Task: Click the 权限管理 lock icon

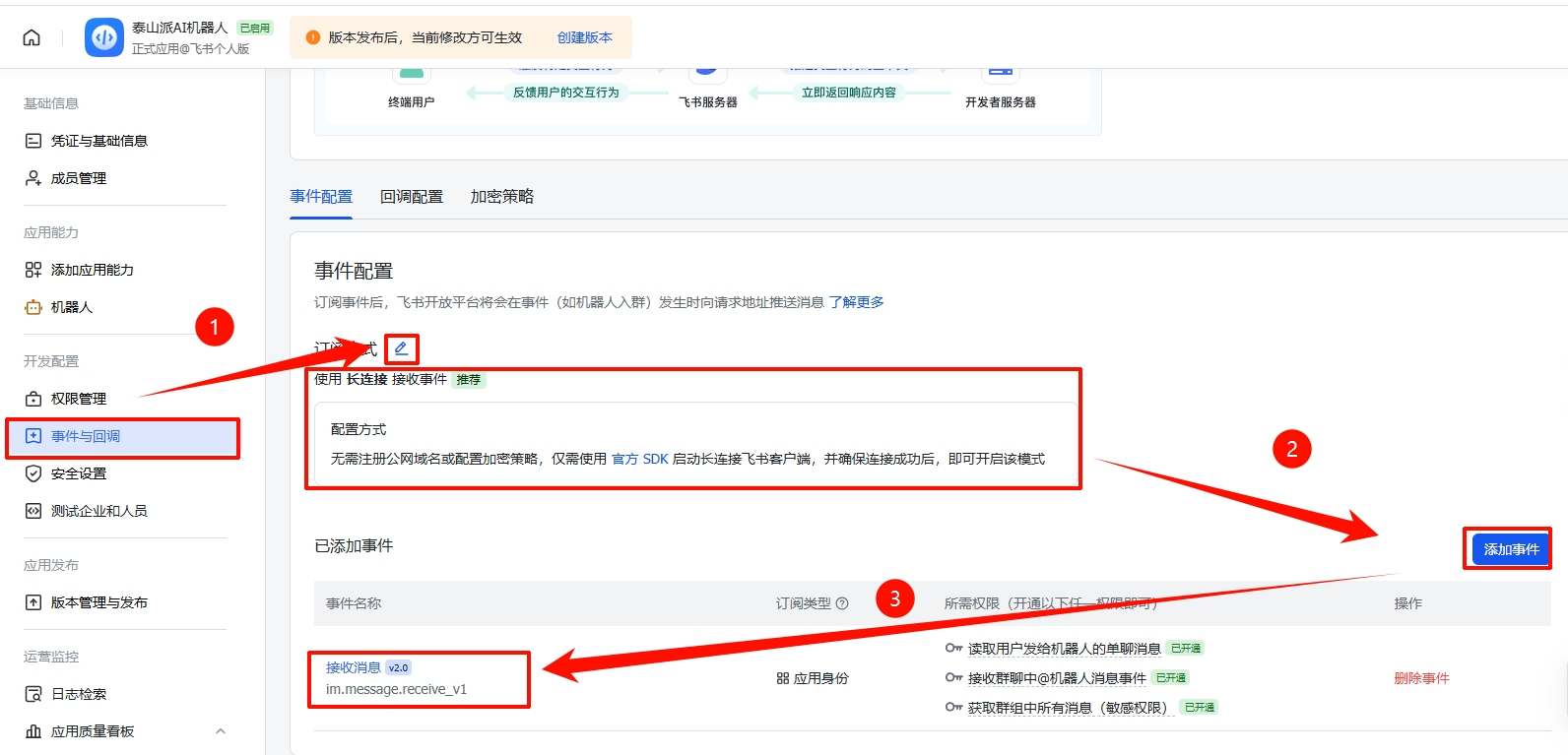Action: (x=33, y=399)
